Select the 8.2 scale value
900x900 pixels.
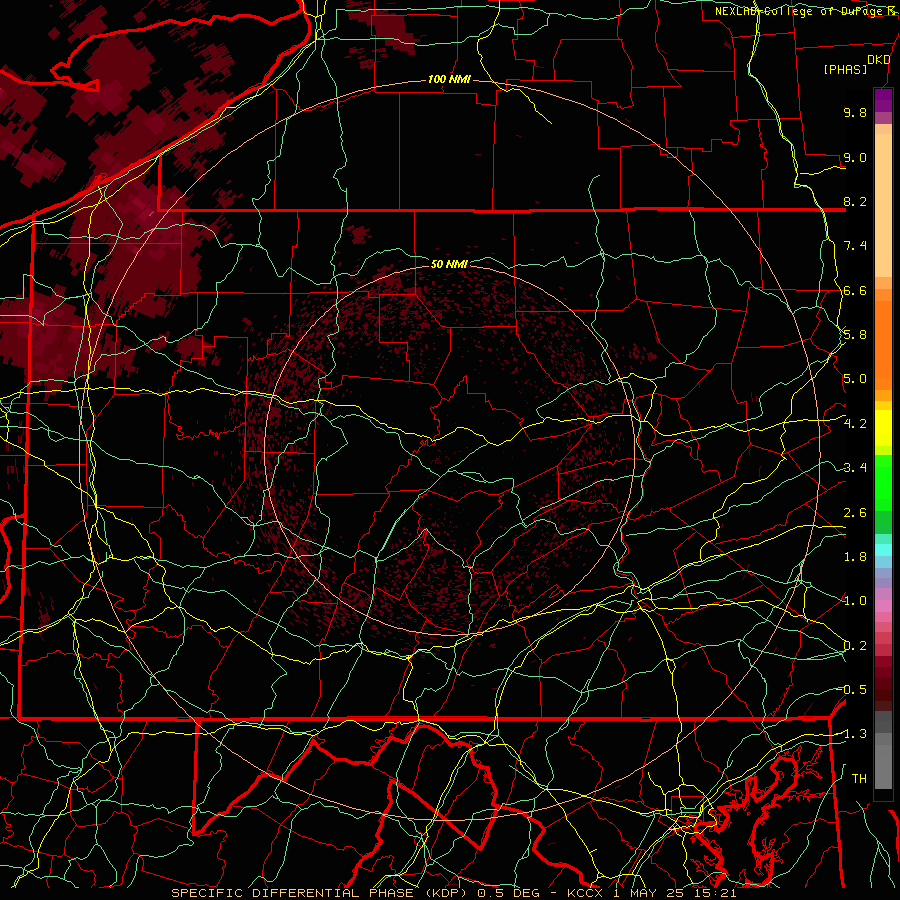(855, 201)
